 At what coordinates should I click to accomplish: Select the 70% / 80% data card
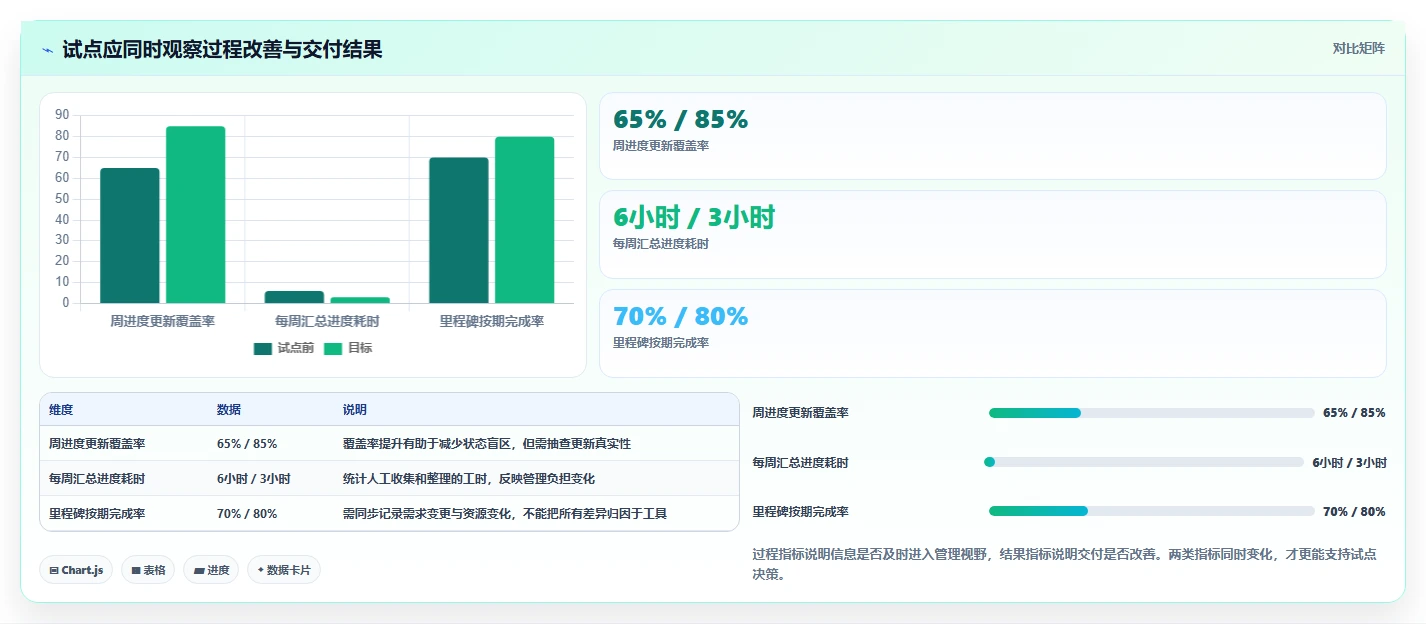992,333
